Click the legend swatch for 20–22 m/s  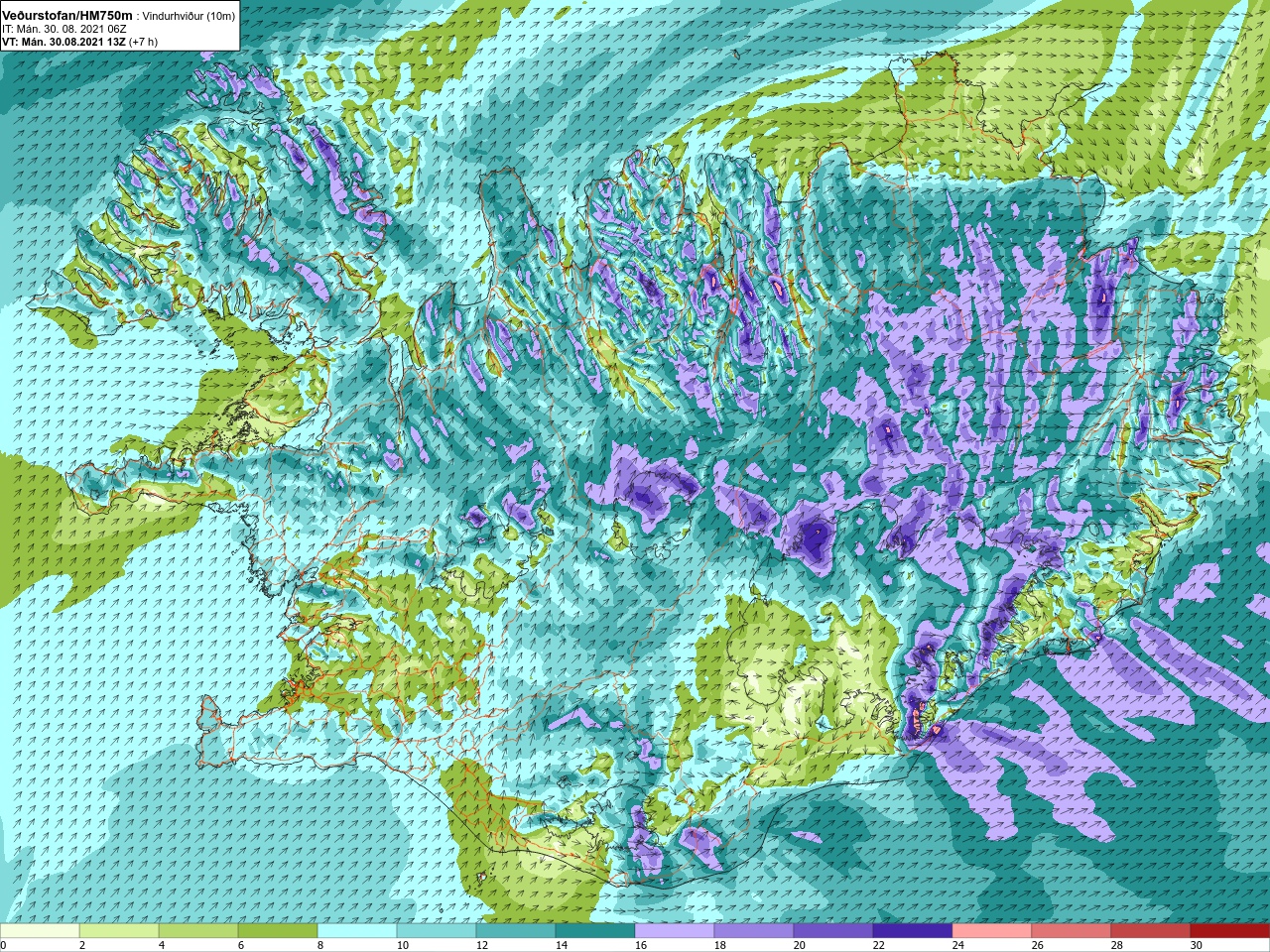[x=833, y=931]
